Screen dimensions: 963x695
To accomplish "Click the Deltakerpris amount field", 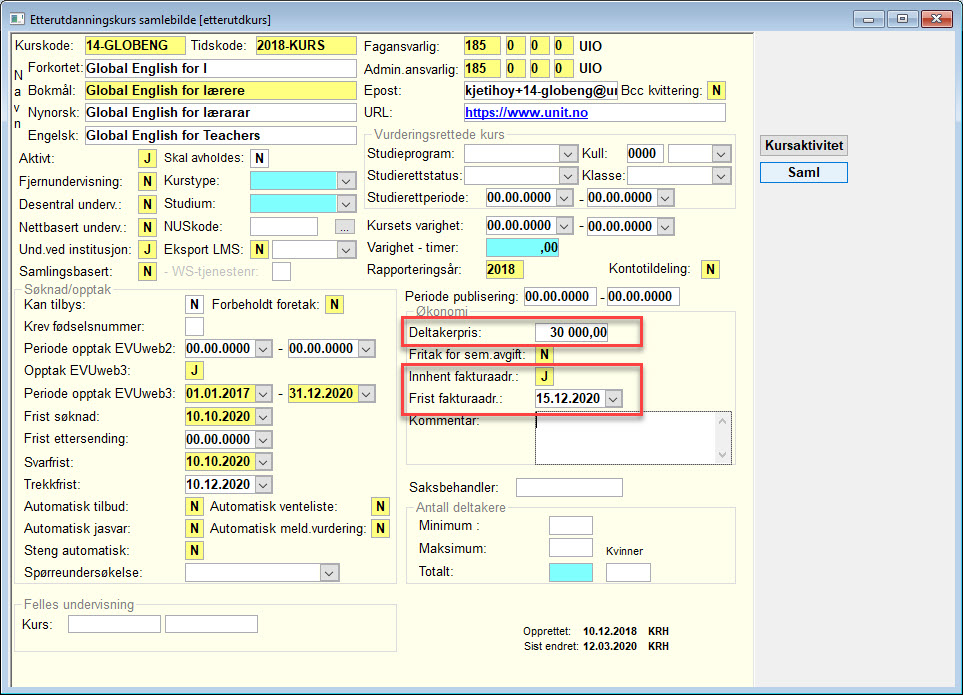I will coord(572,333).
